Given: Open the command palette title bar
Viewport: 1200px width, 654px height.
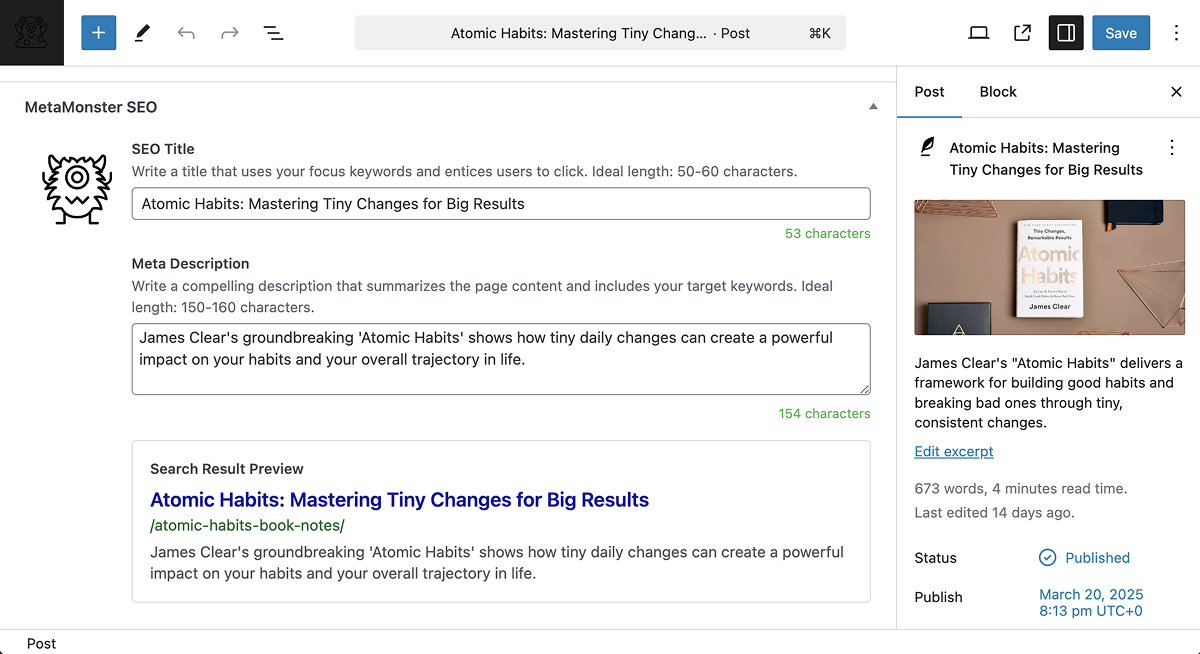Looking at the screenshot, I should [600, 33].
